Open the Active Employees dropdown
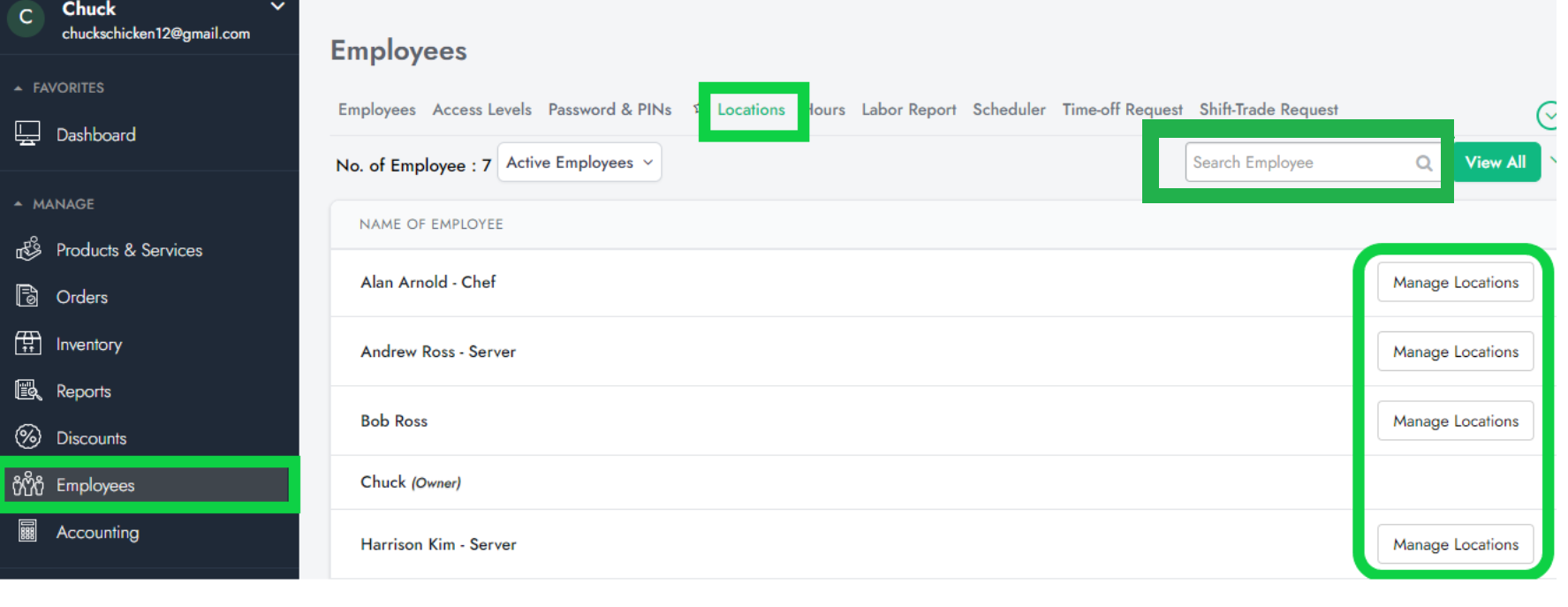This screenshot has height=607, width=1568. pyautogui.click(x=579, y=163)
